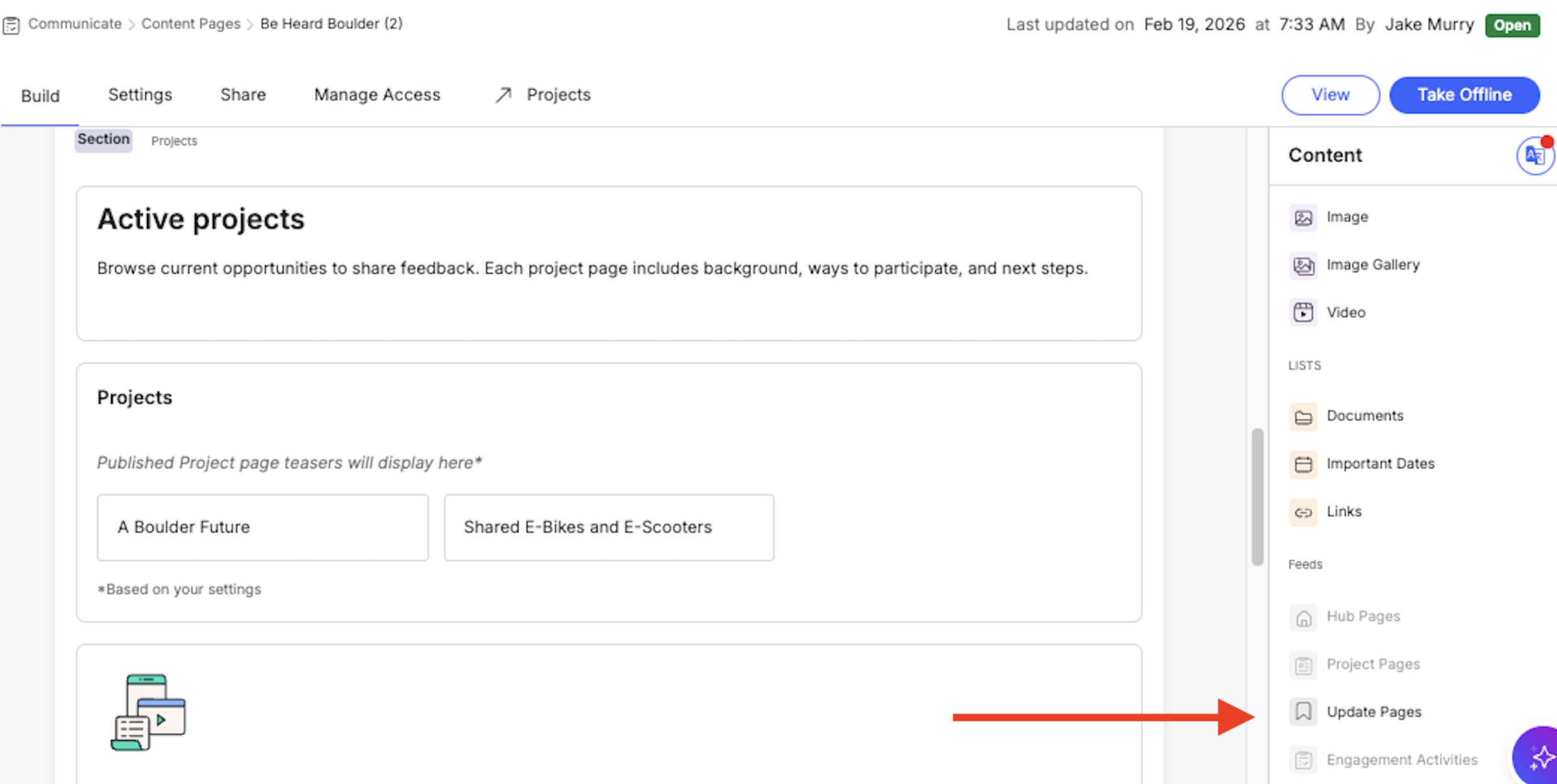
Task: Click the Take Offline button
Action: [1463, 95]
